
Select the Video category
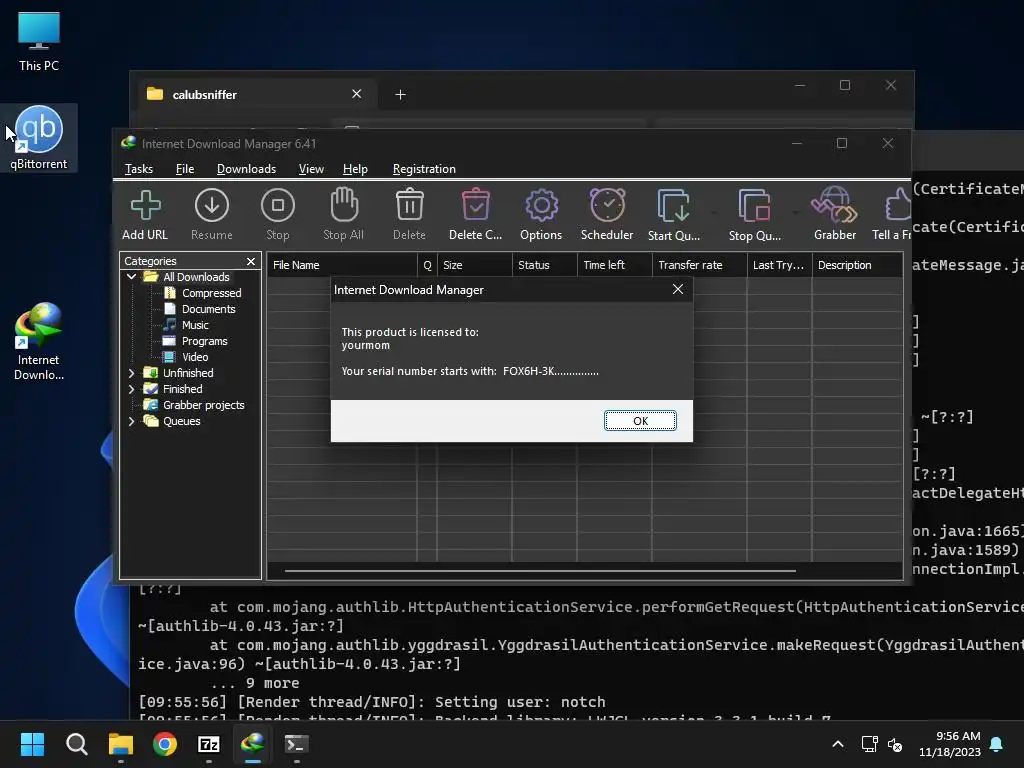click(195, 357)
